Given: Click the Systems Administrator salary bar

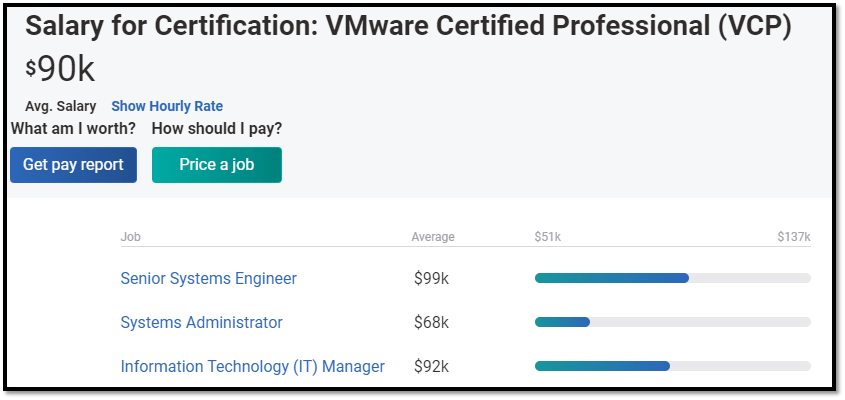Looking at the screenshot, I should (x=673, y=322).
